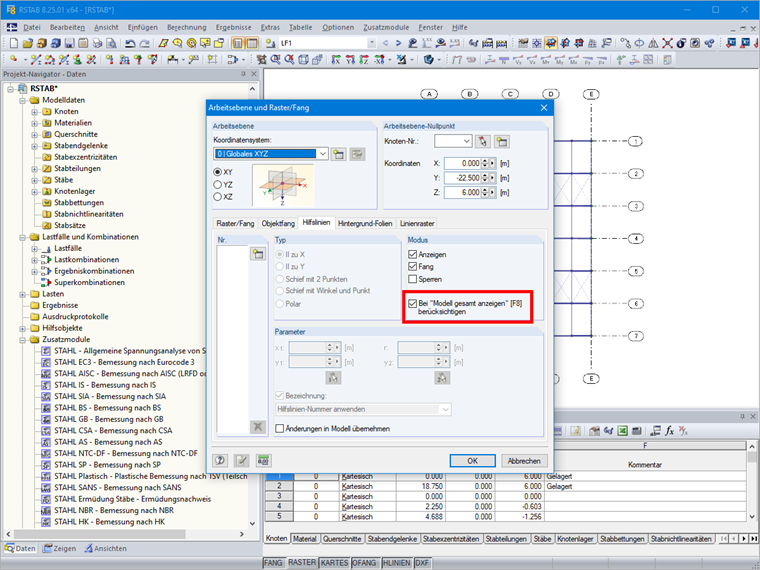Screen dimensions: 760x570
Task: Click the table vertical scrollbar down arrow
Action: coord(752,517)
